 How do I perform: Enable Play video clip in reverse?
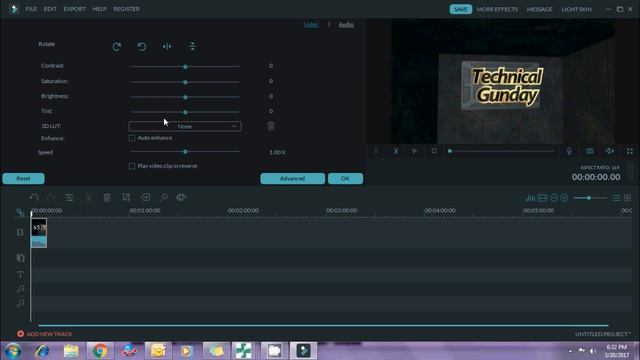[132, 166]
